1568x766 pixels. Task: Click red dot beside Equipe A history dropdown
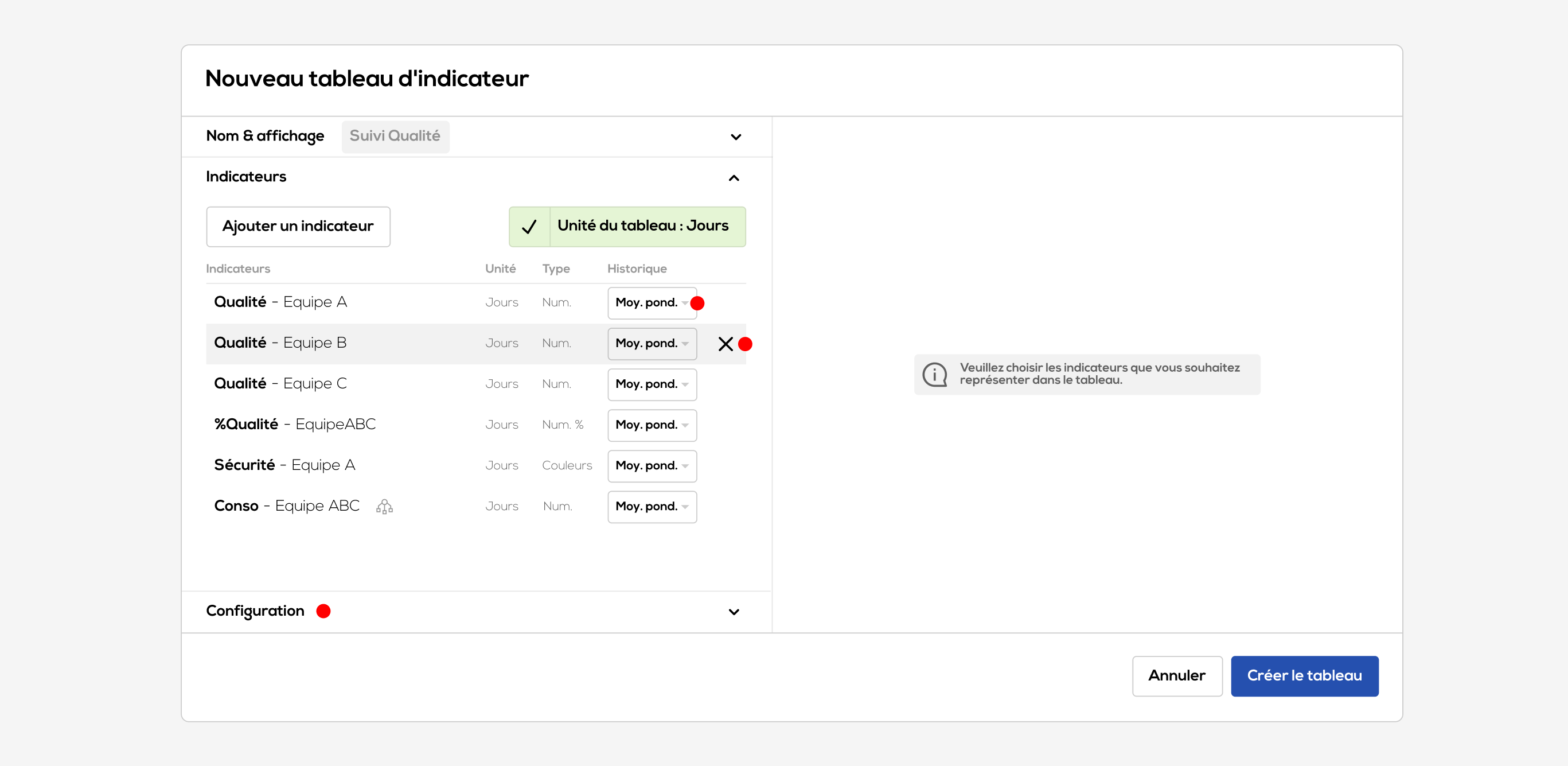tap(697, 303)
